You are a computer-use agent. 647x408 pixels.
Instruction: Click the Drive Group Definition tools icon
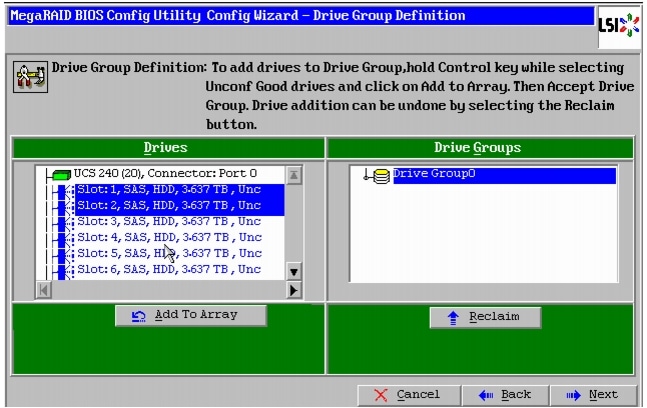[30, 77]
